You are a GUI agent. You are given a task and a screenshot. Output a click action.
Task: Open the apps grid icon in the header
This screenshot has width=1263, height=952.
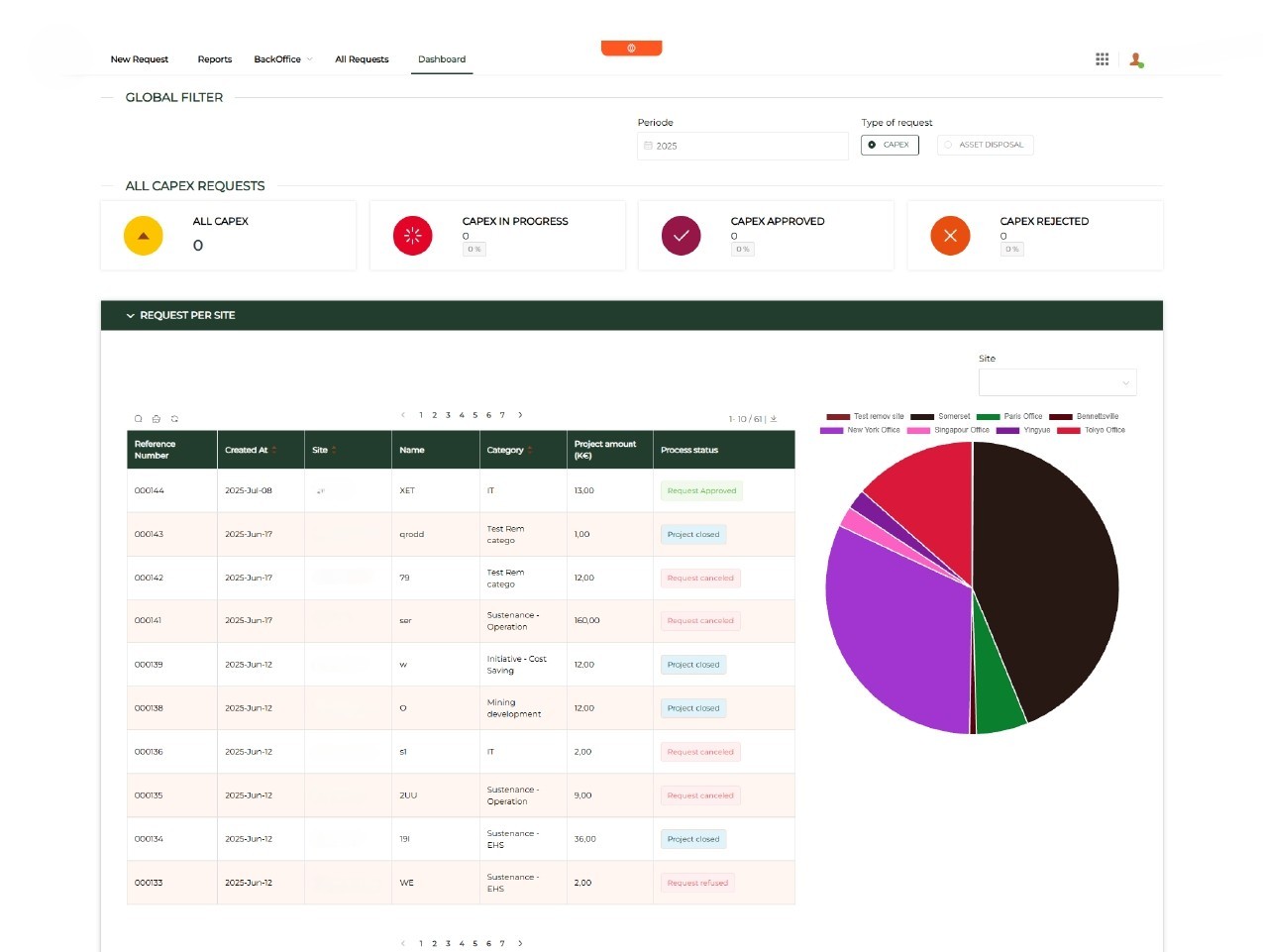(1102, 59)
